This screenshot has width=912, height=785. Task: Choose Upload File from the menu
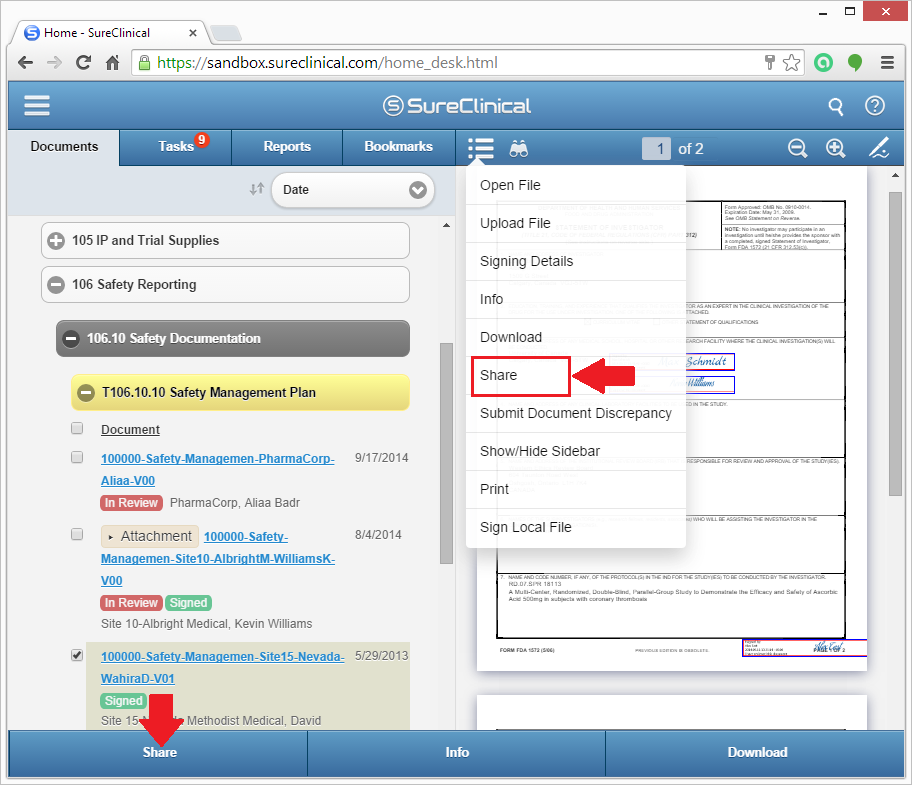pyautogui.click(x=576, y=223)
